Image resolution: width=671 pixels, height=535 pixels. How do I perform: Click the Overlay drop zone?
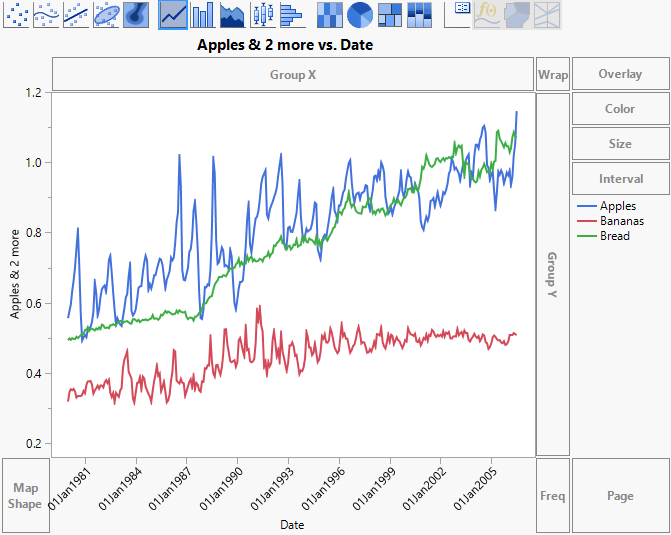point(620,75)
